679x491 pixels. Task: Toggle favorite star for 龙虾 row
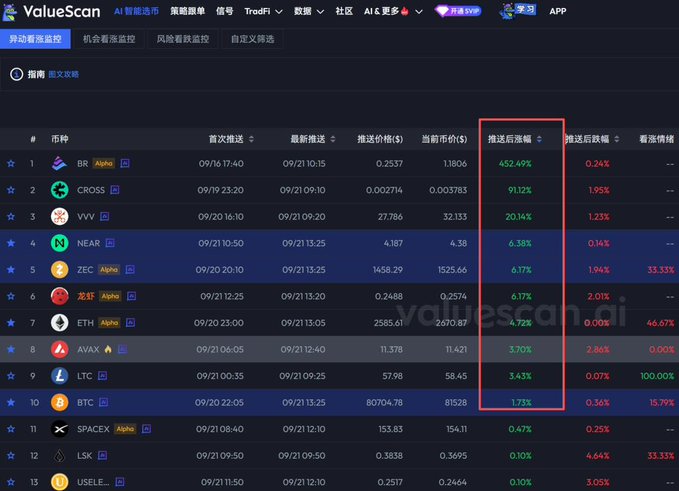(11, 296)
